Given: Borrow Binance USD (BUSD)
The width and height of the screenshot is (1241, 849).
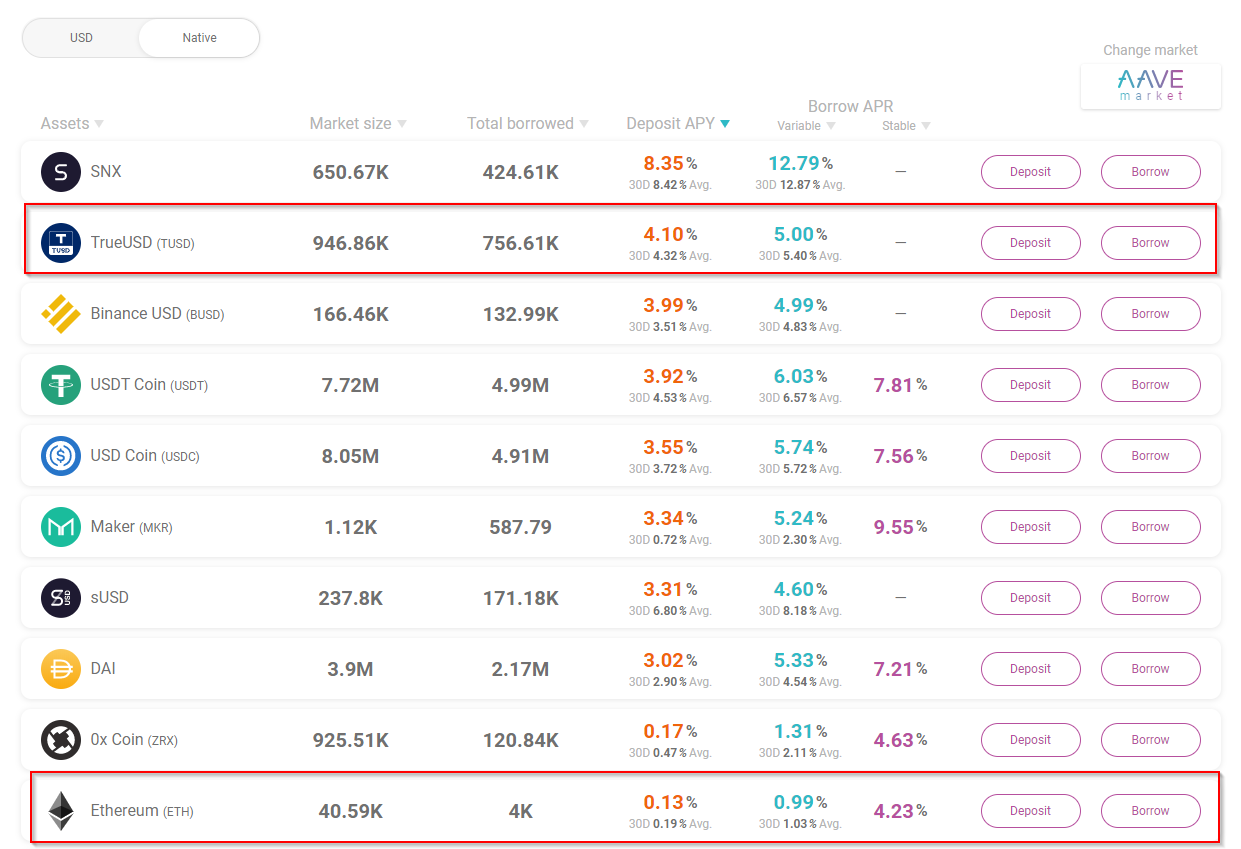Looking at the screenshot, I should 1151,314.
